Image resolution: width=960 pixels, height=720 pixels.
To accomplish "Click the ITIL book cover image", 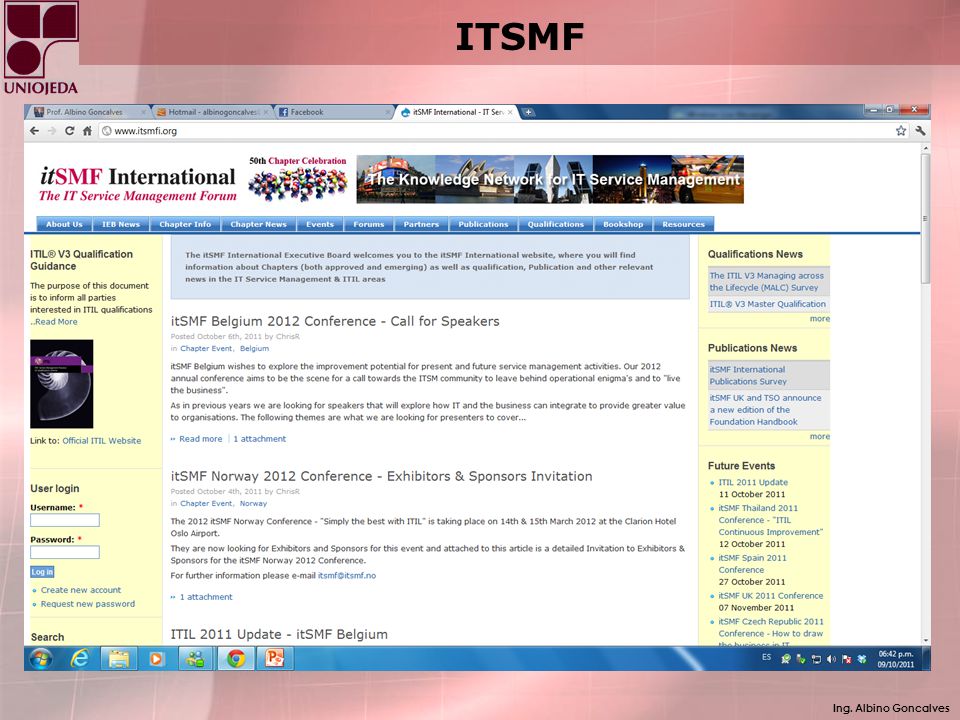I will pyautogui.click(x=62, y=384).
